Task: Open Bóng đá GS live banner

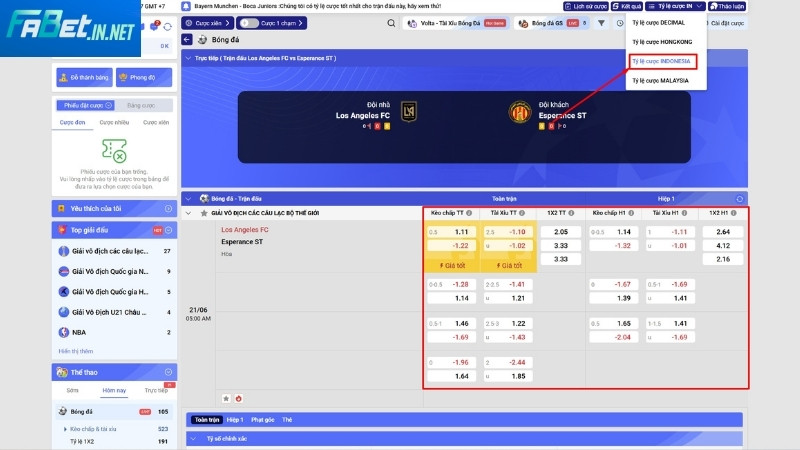Action: [x=553, y=23]
